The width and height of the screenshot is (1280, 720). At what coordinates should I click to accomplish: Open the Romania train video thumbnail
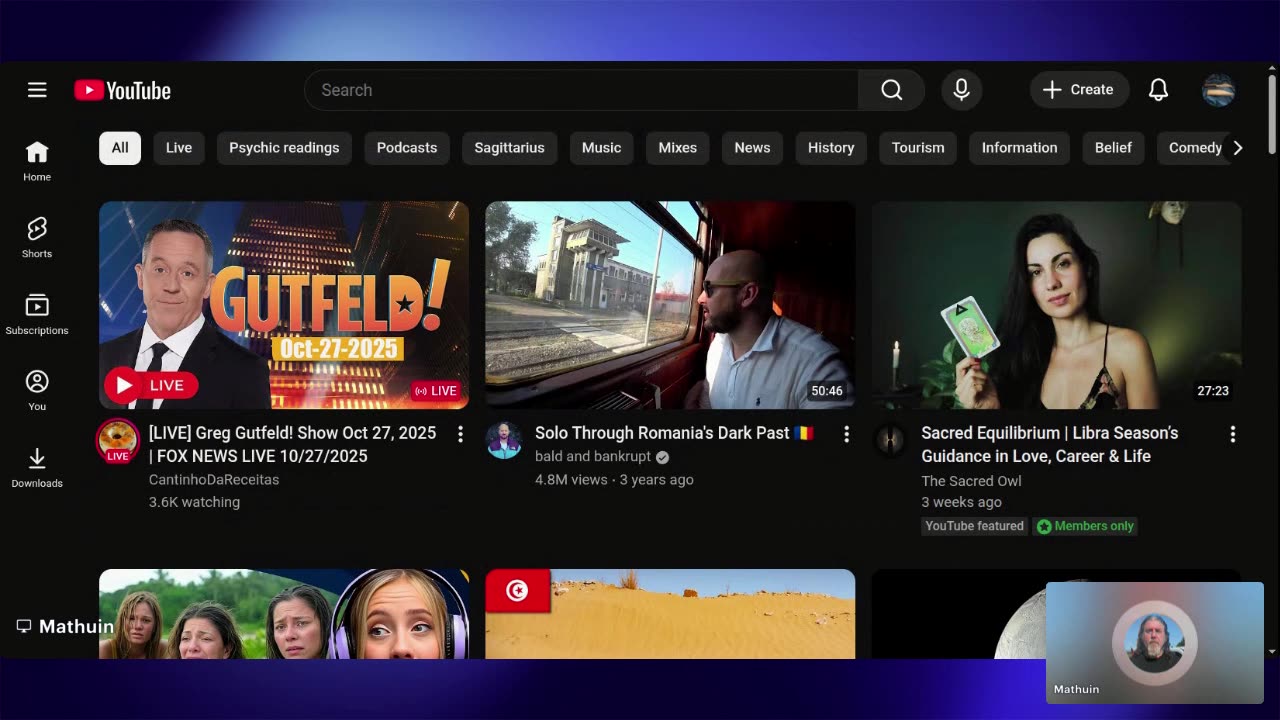coord(670,305)
